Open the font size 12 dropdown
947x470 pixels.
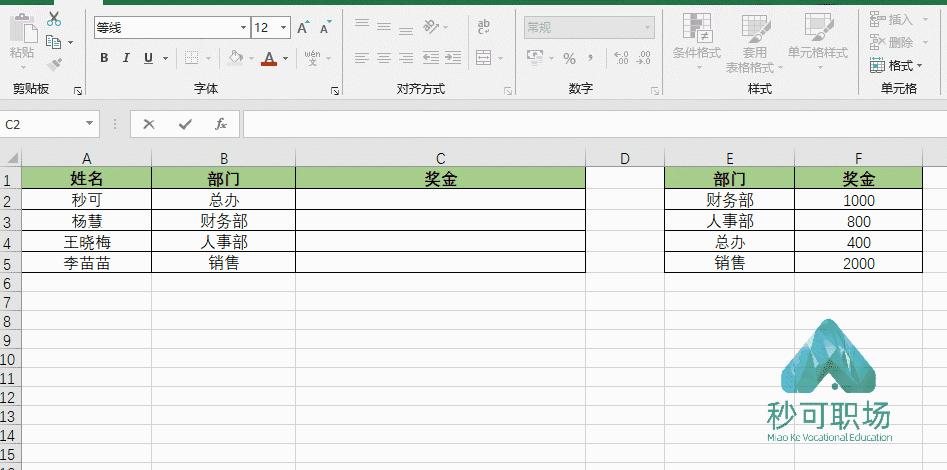[x=283, y=28]
